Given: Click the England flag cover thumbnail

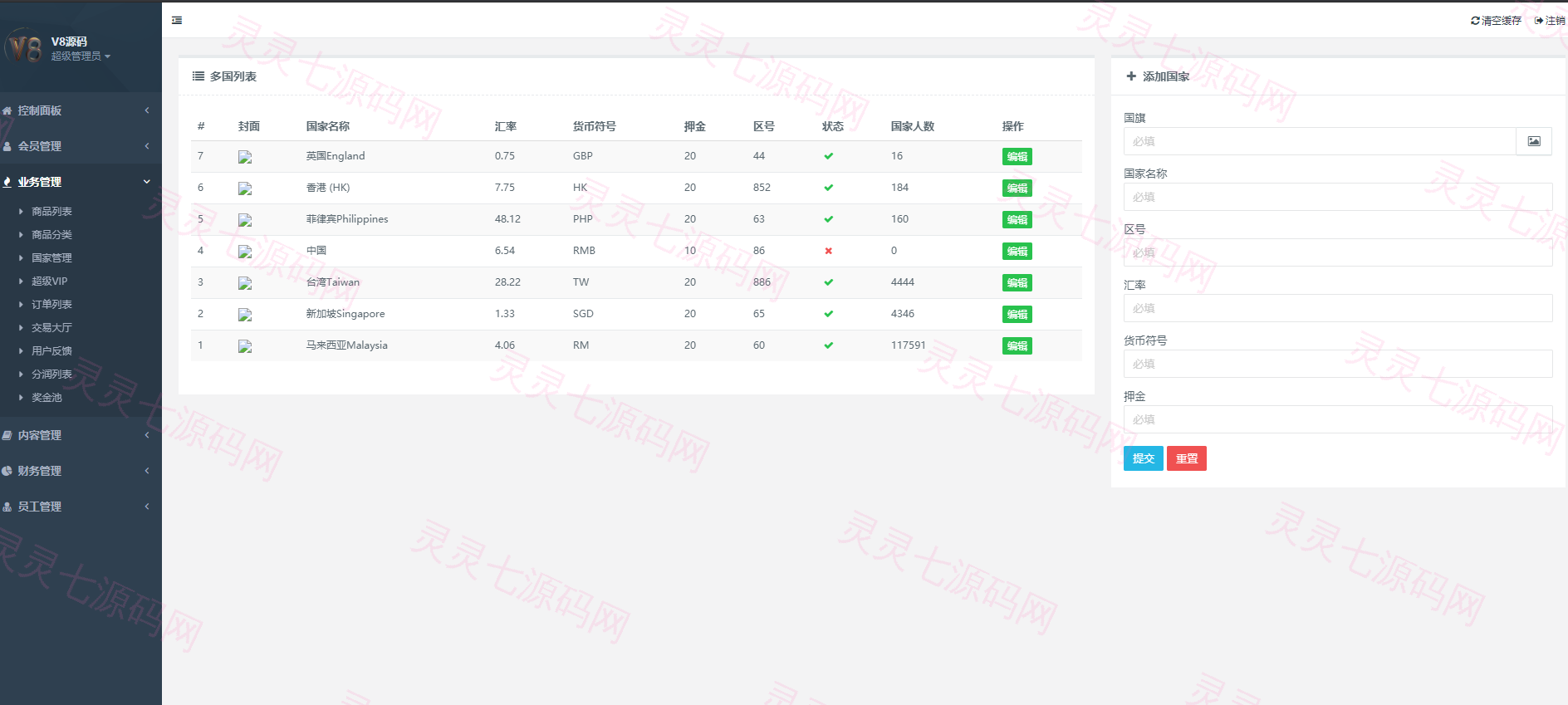Looking at the screenshot, I should 245,157.
